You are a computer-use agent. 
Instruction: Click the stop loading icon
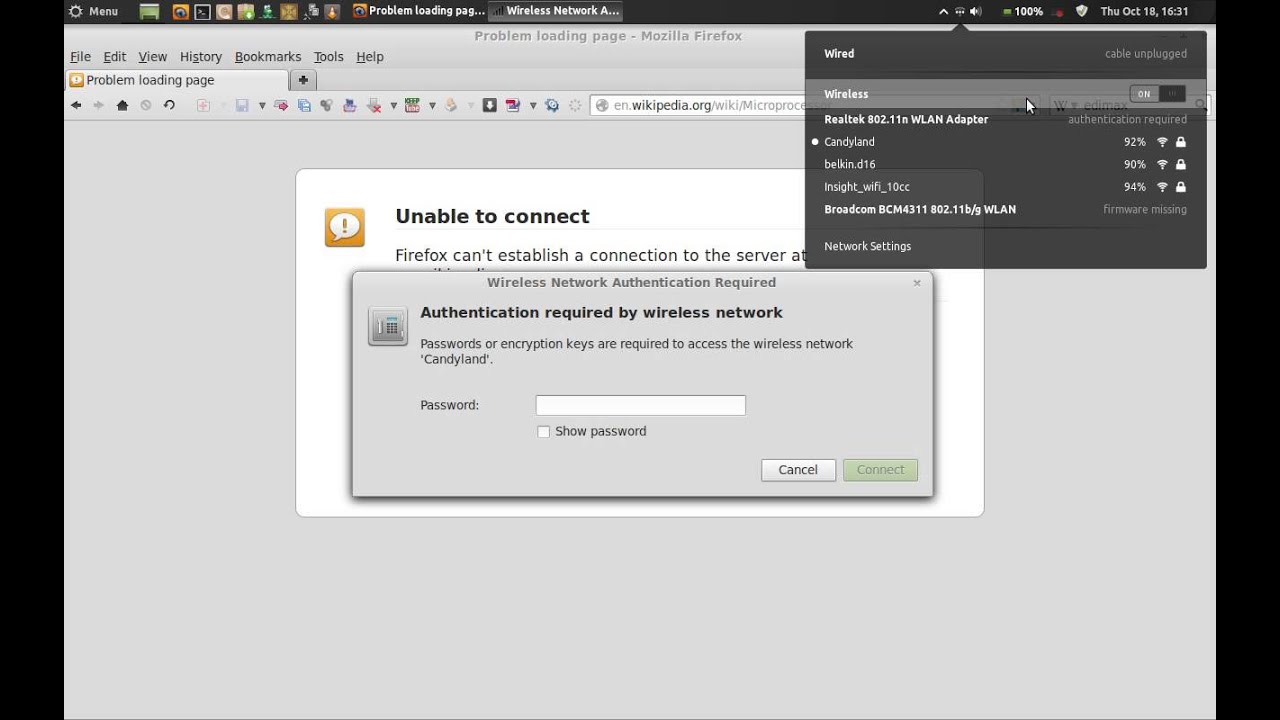[x=145, y=105]
